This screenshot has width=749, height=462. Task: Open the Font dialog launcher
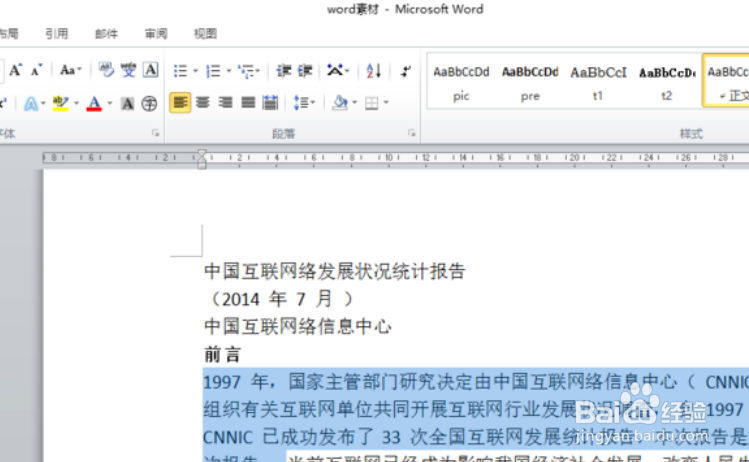[x=155, y=133]
